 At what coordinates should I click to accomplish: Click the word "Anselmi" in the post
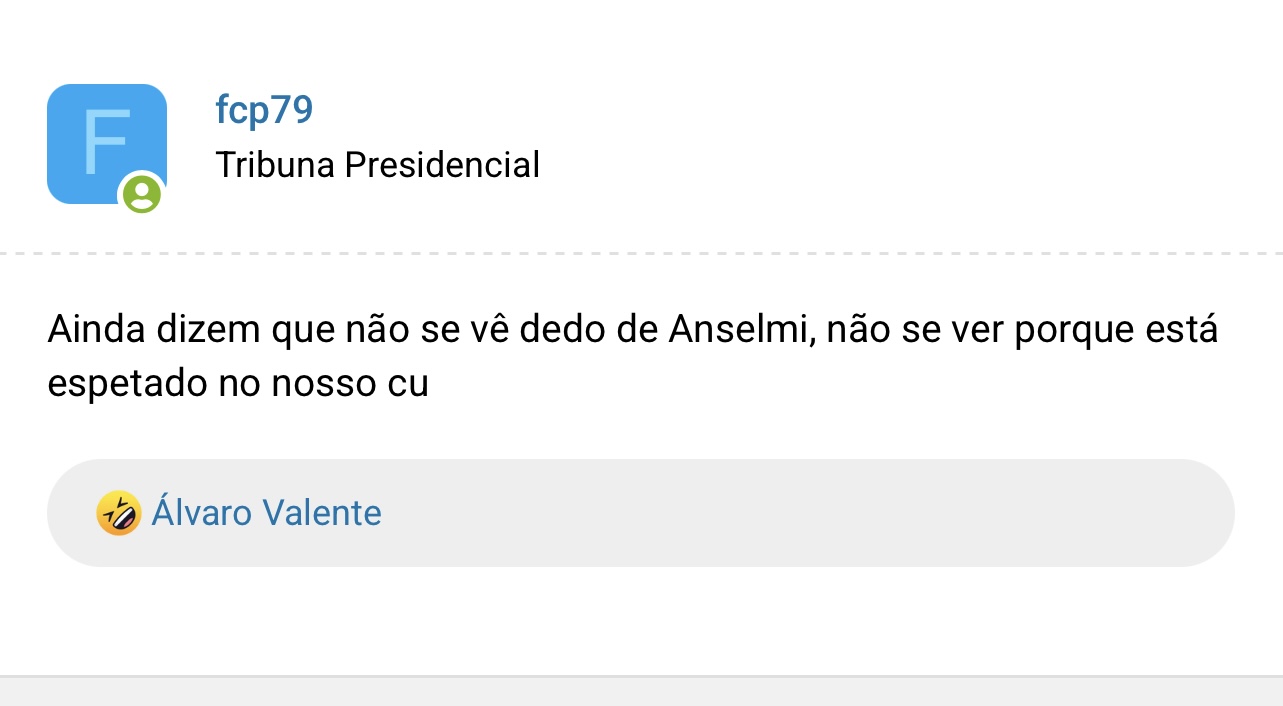736,329
